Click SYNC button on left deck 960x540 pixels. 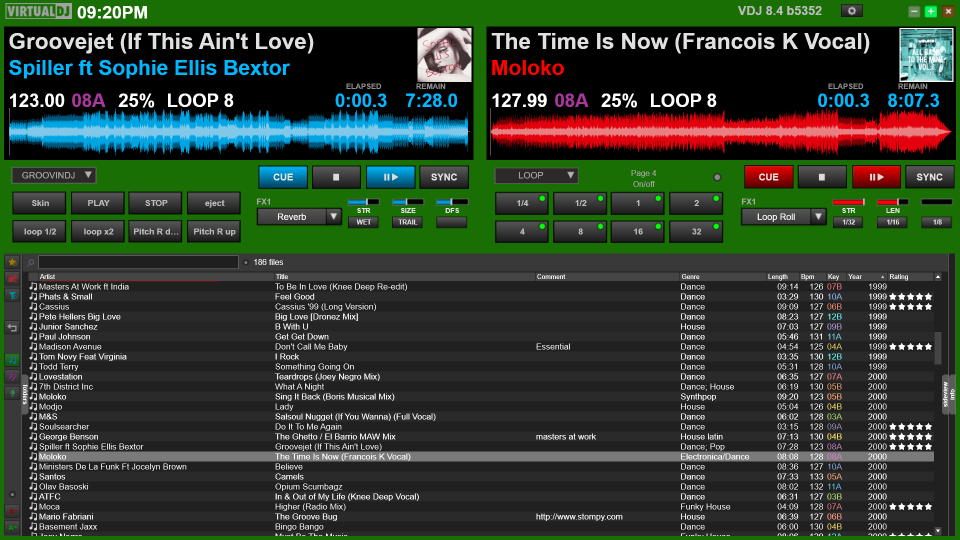(x=444, y=177)
